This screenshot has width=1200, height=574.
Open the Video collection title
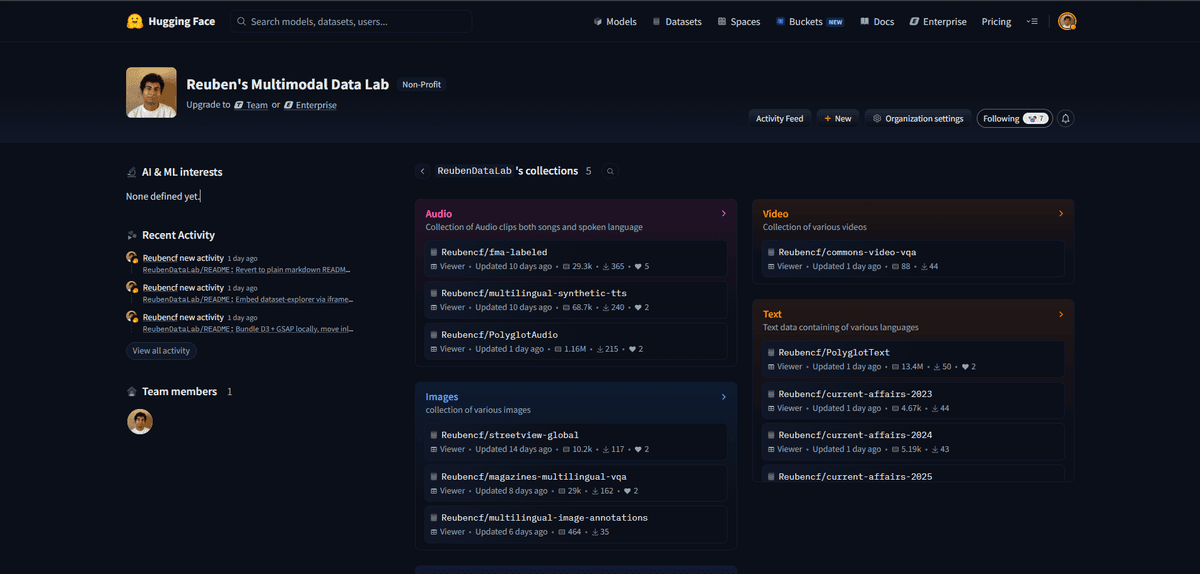pyautogui.click(x=775, y=213)
